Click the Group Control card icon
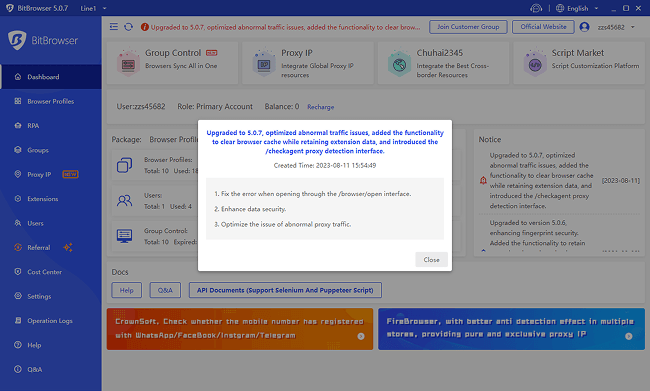Image resolution: width=650 pixels, height=391 pixels. [x=128, y=63]
